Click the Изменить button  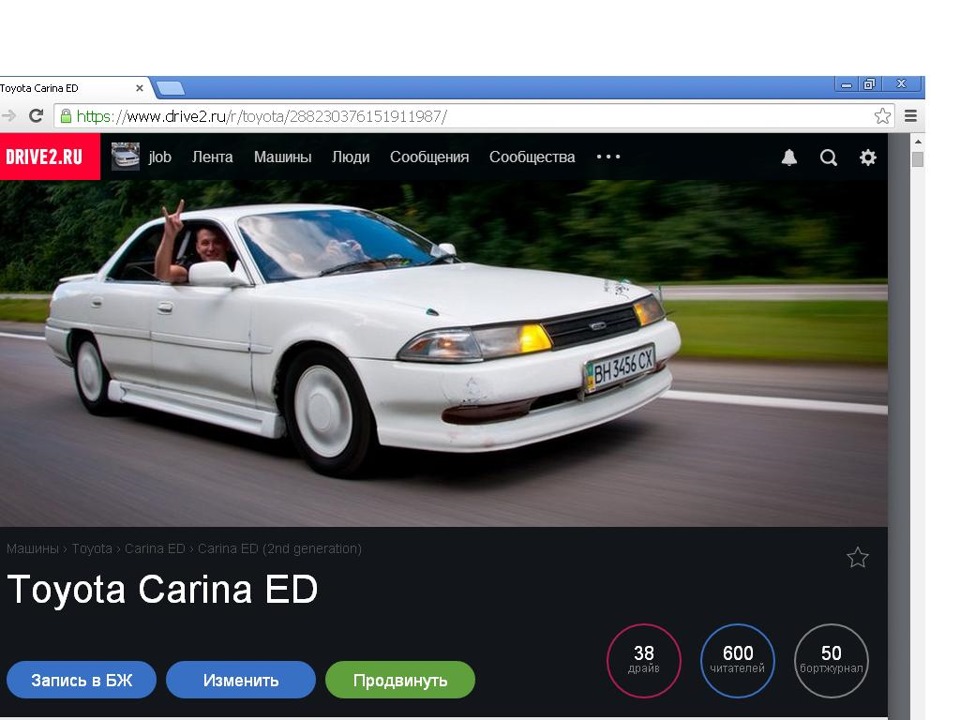(241, 680)
